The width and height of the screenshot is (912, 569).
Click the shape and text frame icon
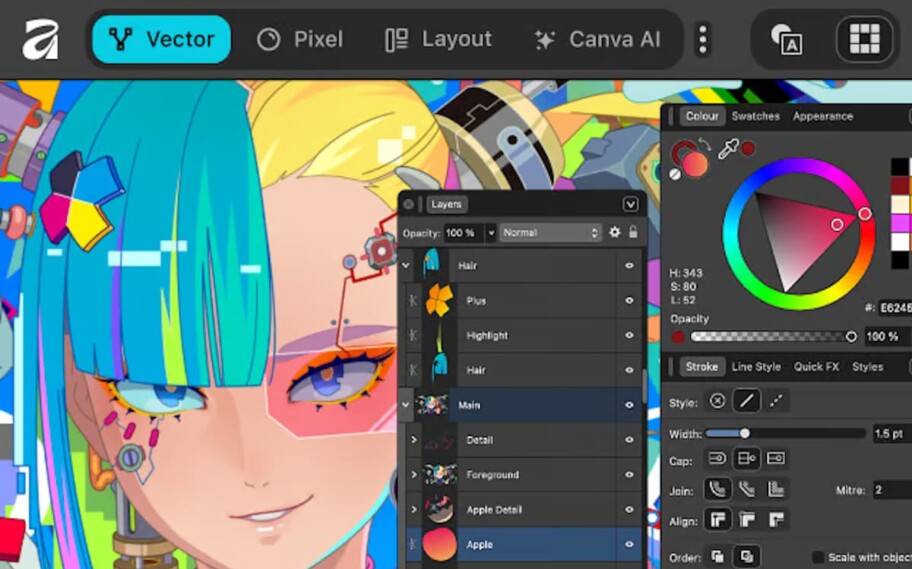pyautogui.click(x=787, y=40)
